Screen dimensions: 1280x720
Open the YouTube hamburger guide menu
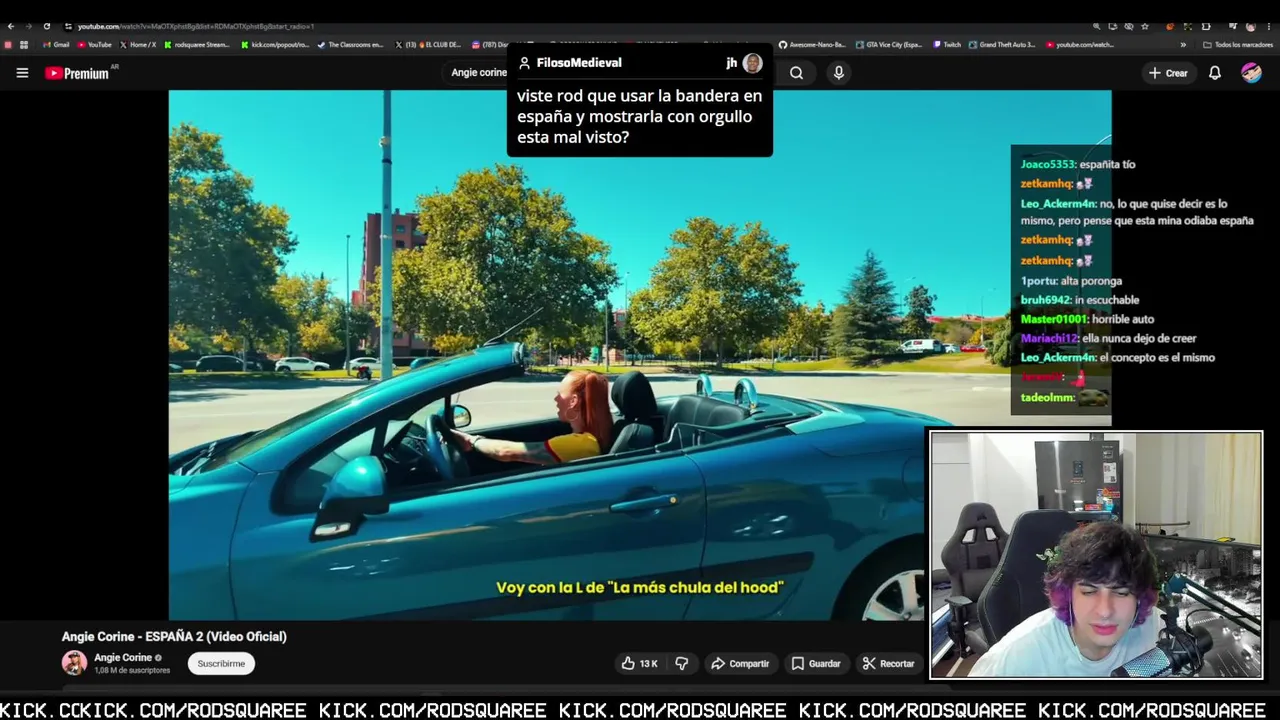(x=22, y=73)
